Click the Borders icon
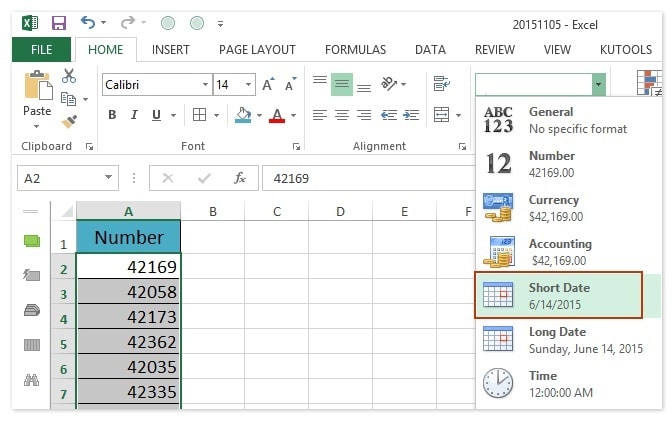The width and height of the screenshot is (672, 421). pyautogui.click(x=200, y=115)
